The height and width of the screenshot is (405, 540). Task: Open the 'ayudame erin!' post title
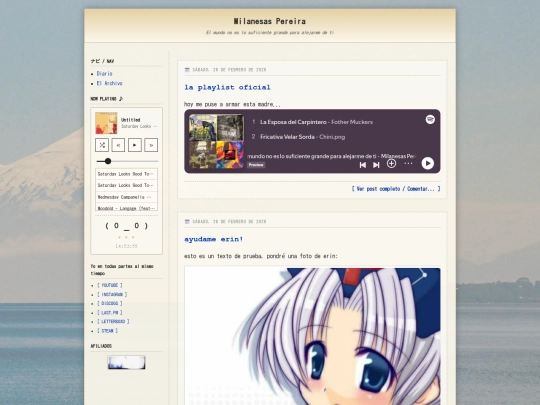[214, 239]
